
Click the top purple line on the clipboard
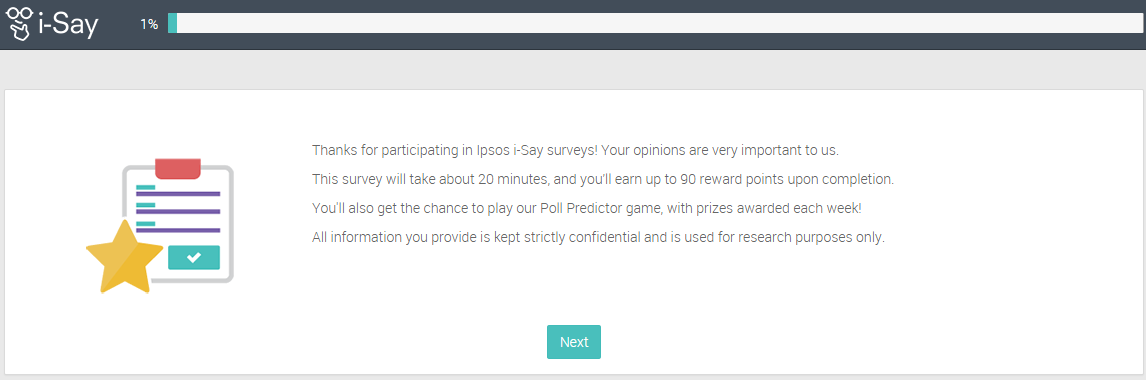click(178, 194)
